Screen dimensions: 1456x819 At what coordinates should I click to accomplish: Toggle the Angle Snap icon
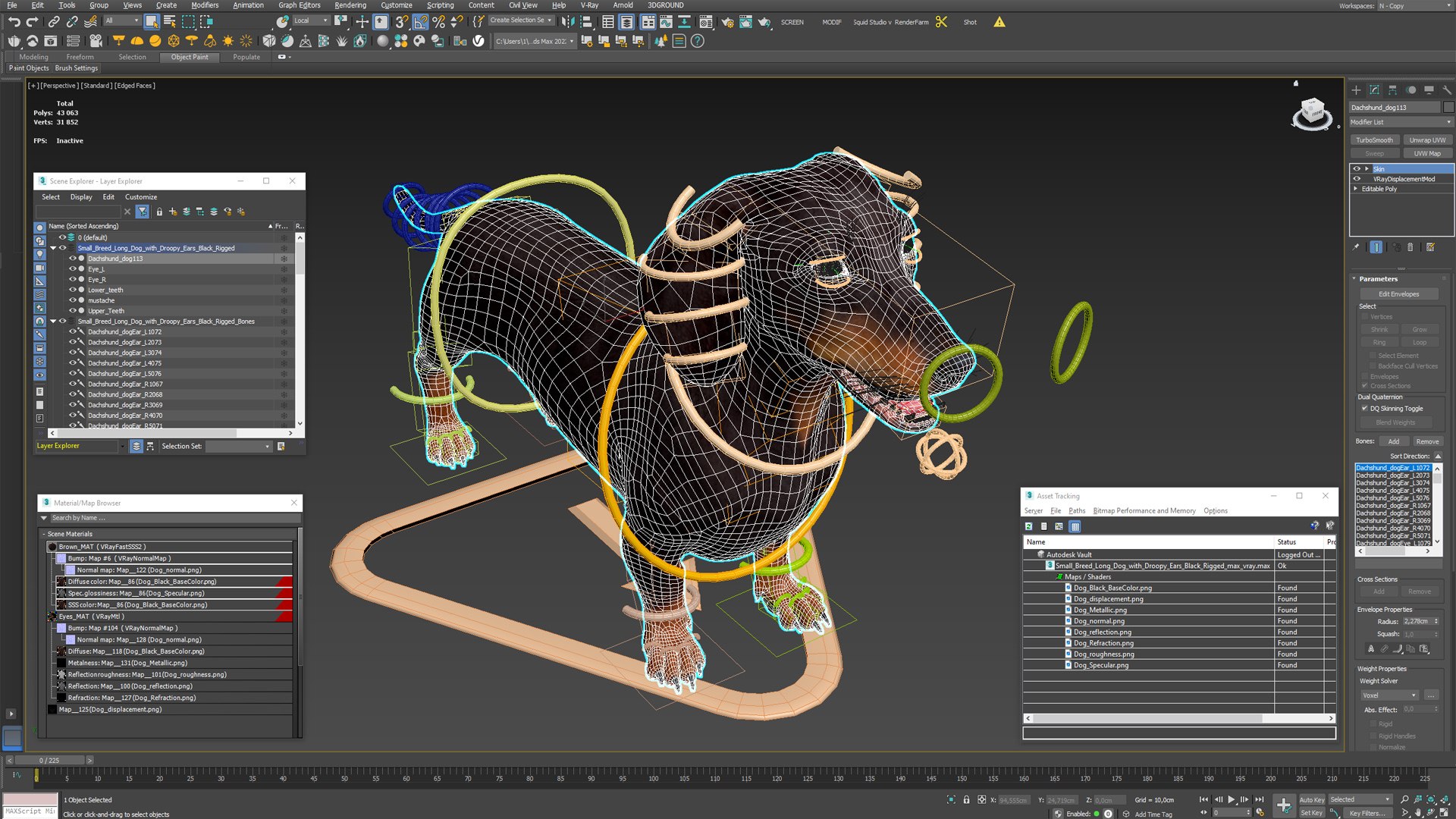tap(420, 22)
